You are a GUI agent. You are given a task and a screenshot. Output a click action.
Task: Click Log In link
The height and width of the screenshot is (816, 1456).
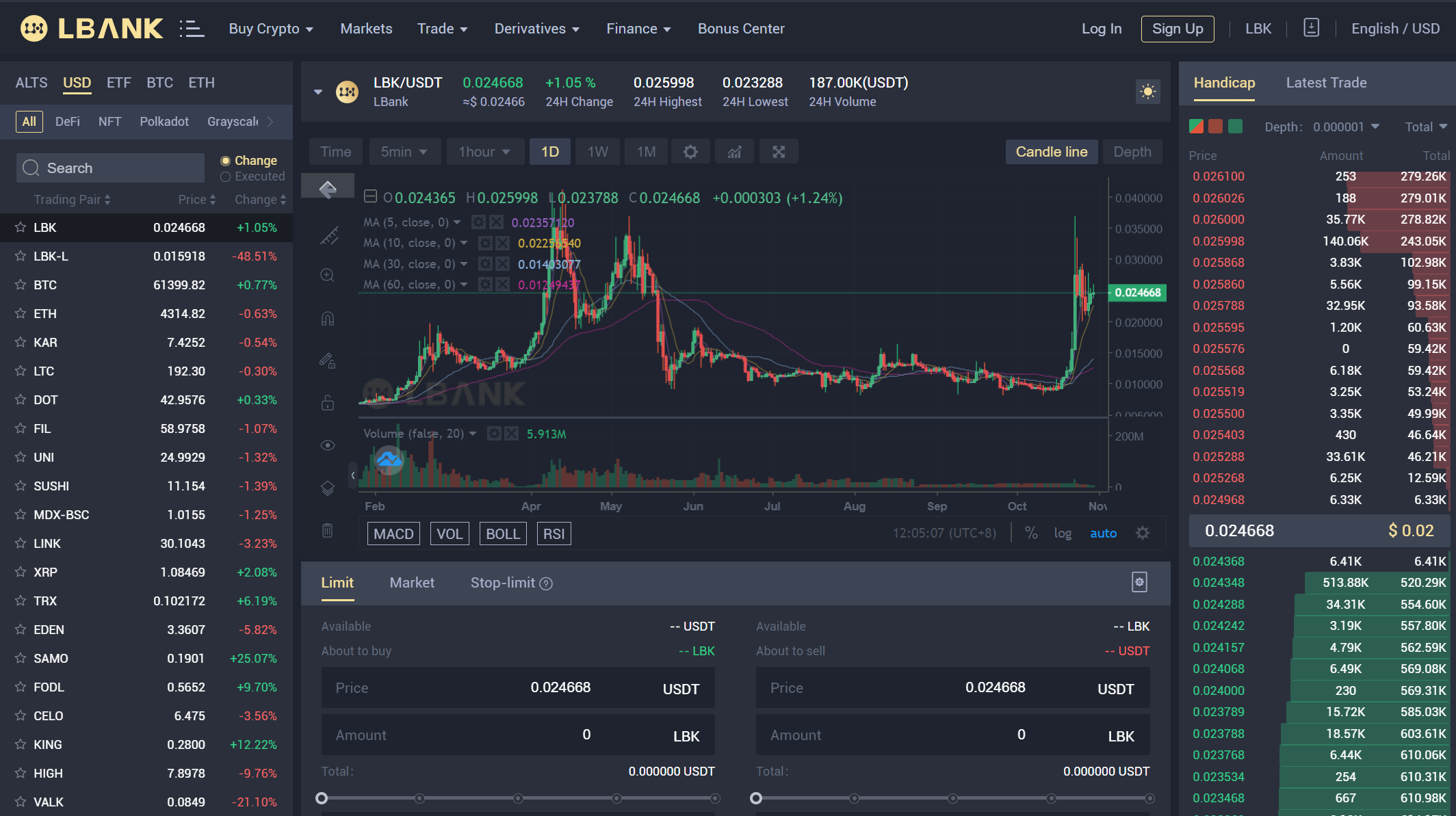point(1102,29)
